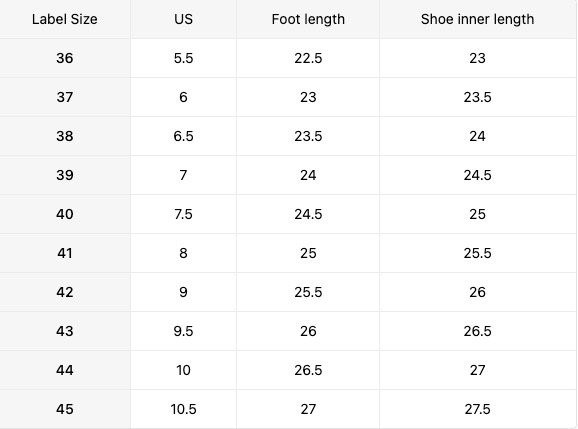The width and height of the screenshot is (578, 429).
Task: Click the Shoe inner length header
Action: 477,19
